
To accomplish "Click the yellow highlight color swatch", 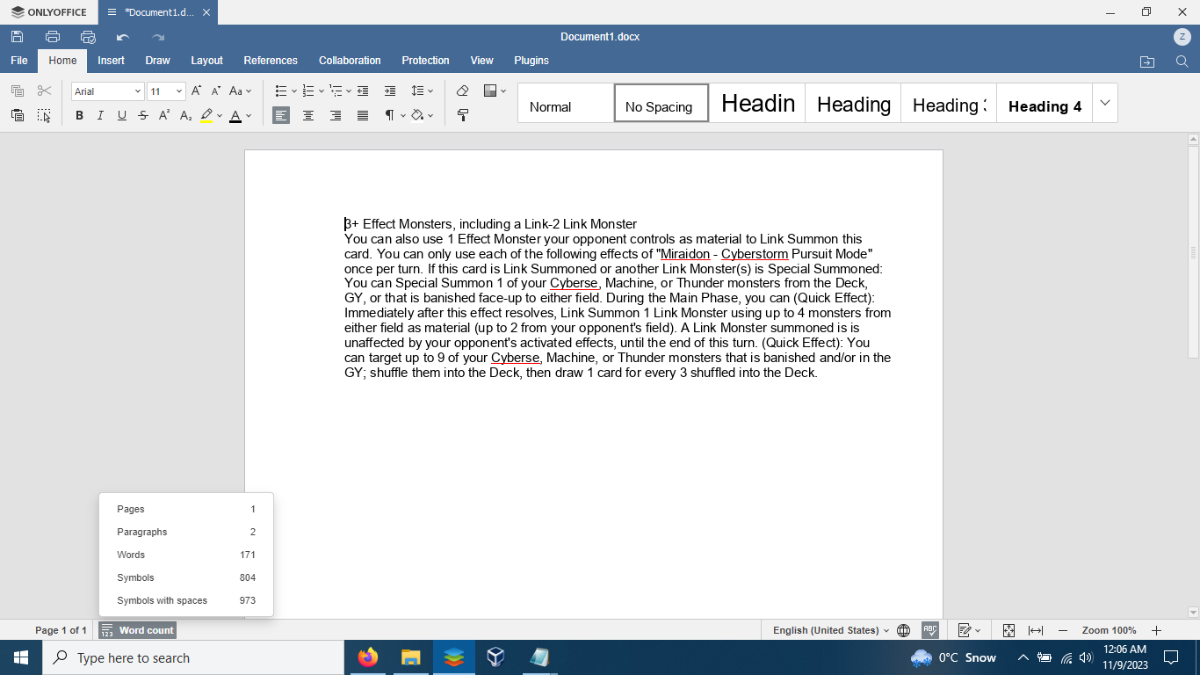I will (x=207, y=116).
